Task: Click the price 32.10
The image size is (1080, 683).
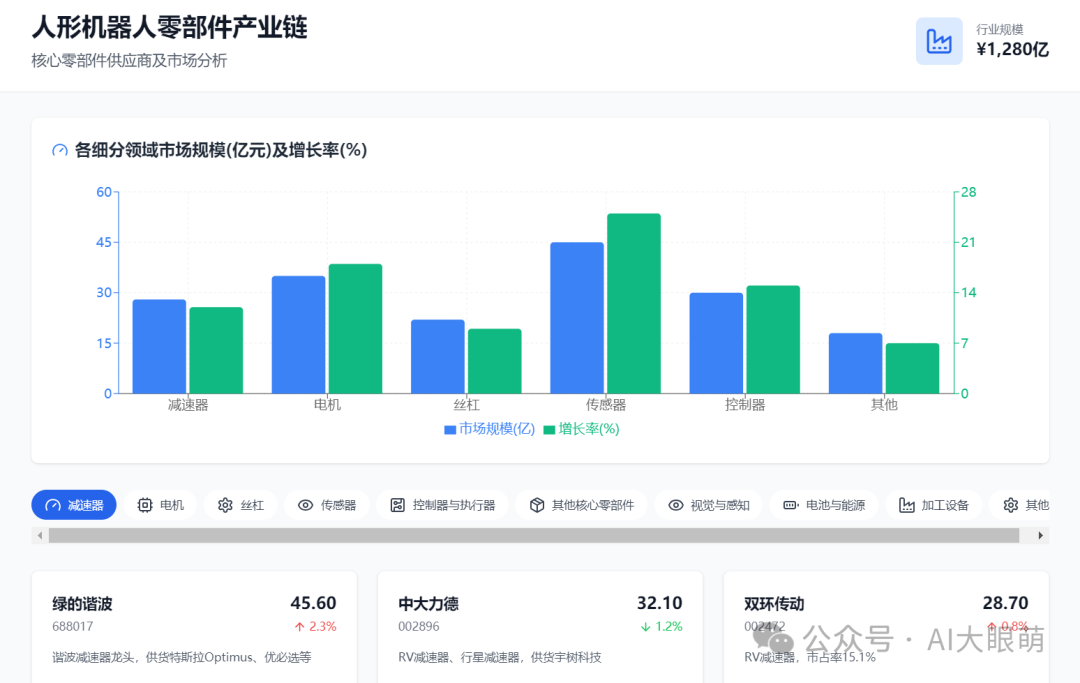Action: coord(659,603)
